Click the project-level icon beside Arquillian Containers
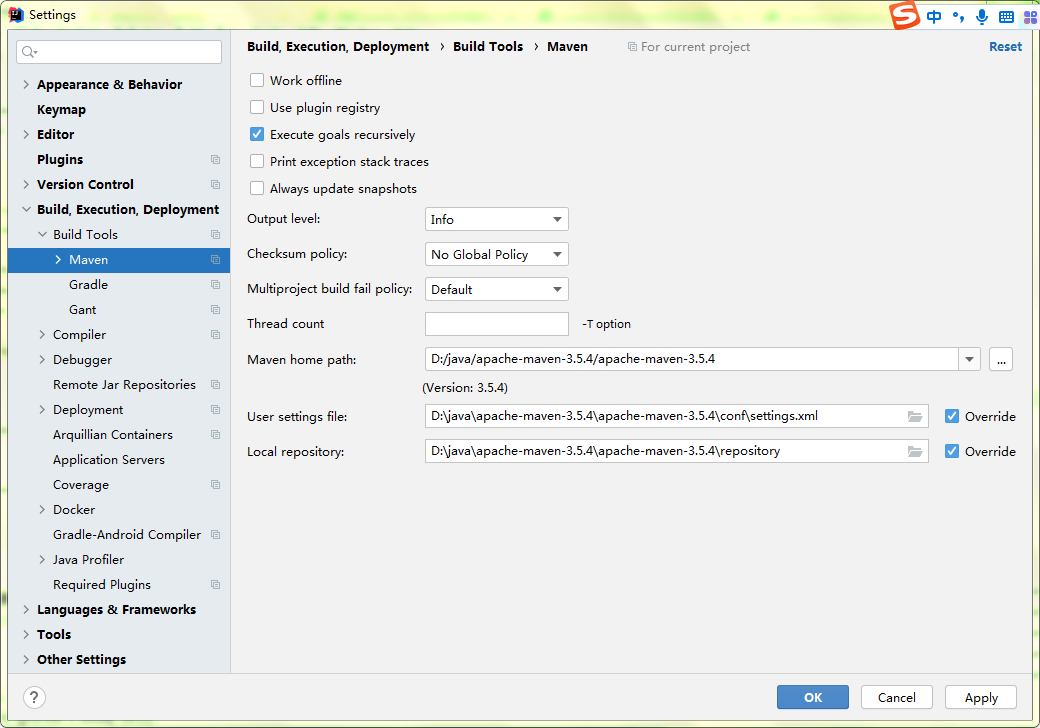The image size is (1040, 728). (216, 435)
